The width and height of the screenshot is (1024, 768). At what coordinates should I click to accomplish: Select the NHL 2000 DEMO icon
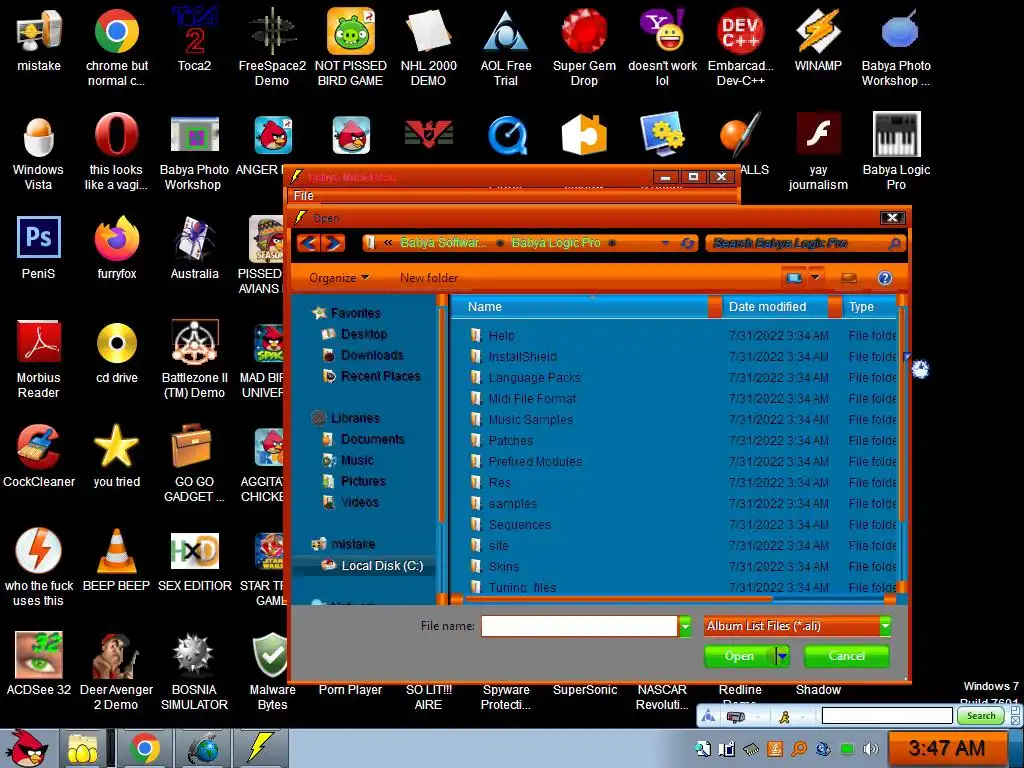[428, 47]
